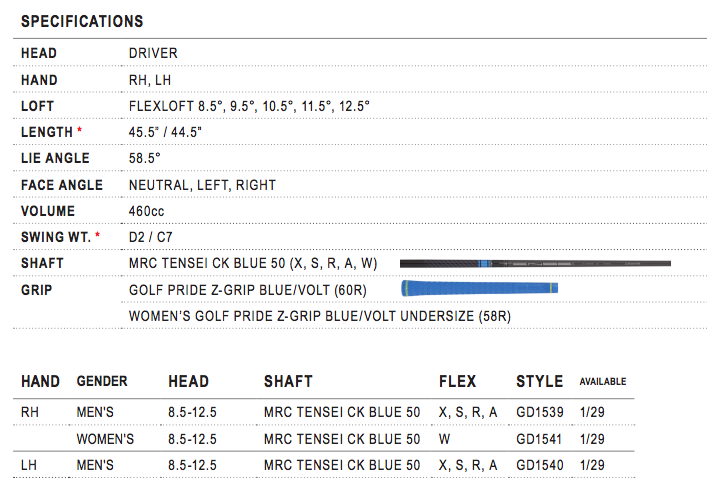Click the HAND label in specifications list
707x489 pixels.
[x=39, y=80]
